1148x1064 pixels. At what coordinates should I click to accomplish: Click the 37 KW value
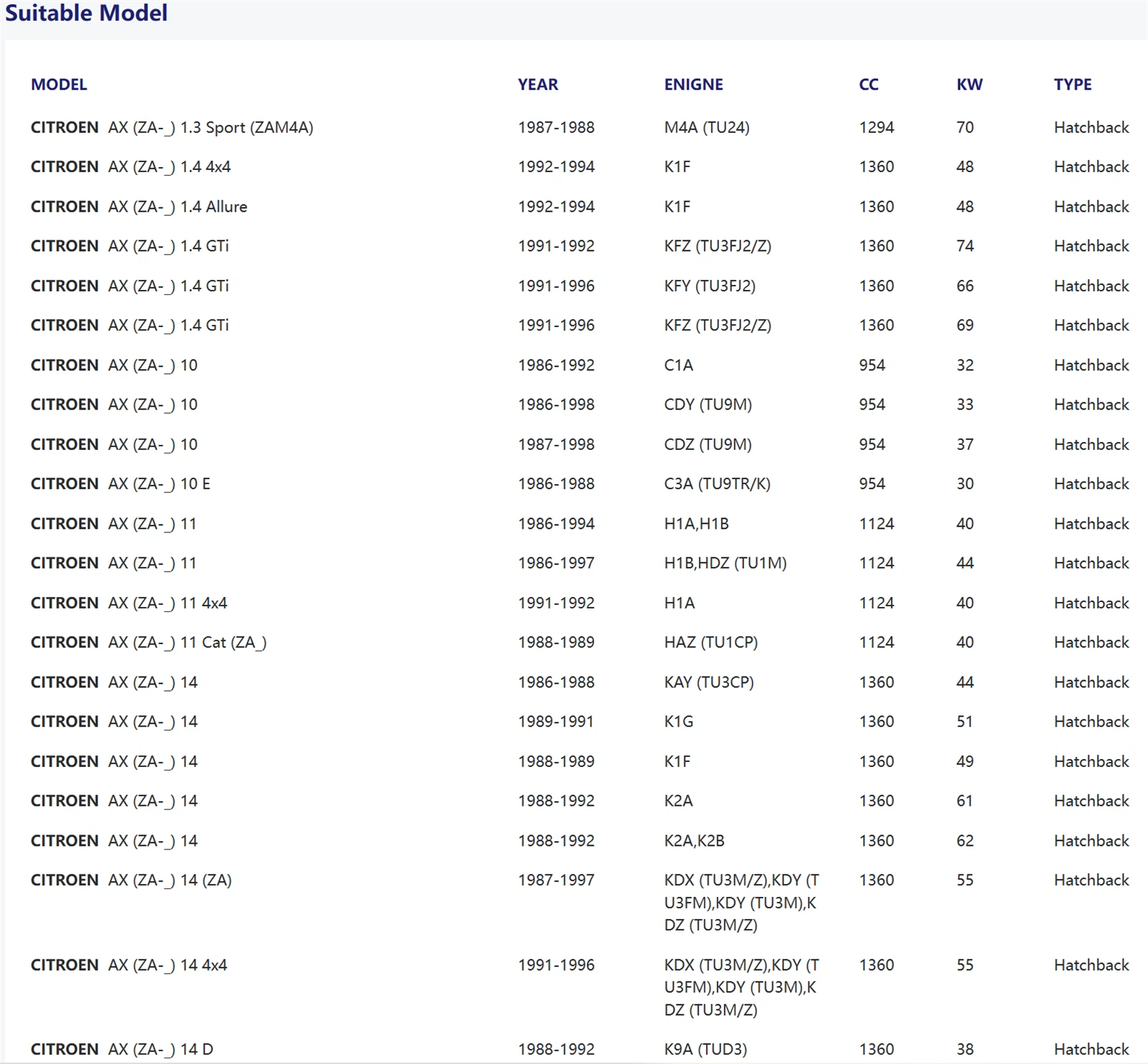tap(965, 445)
